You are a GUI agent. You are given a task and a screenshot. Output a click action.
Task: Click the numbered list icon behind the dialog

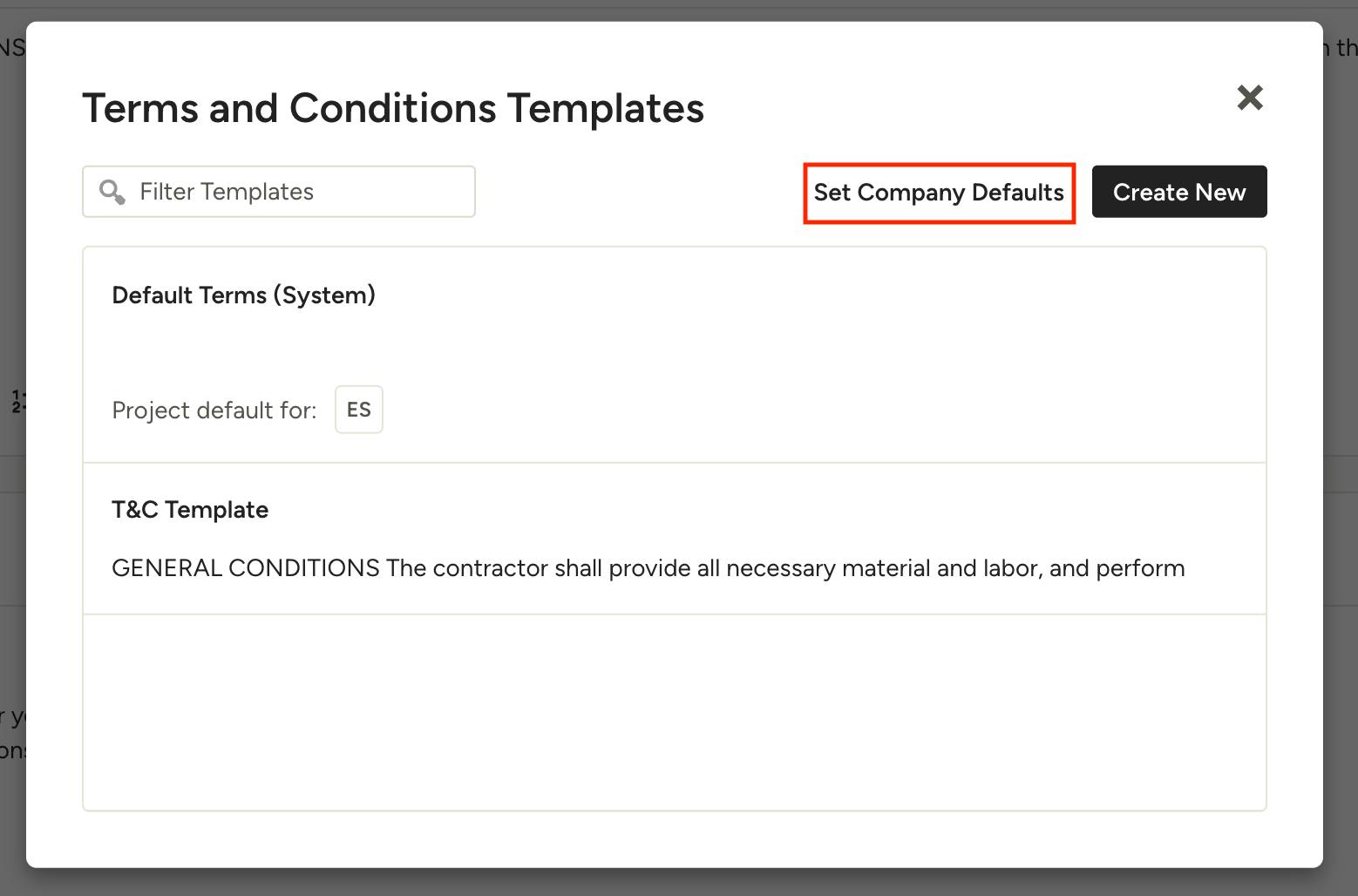coord(18,402)
